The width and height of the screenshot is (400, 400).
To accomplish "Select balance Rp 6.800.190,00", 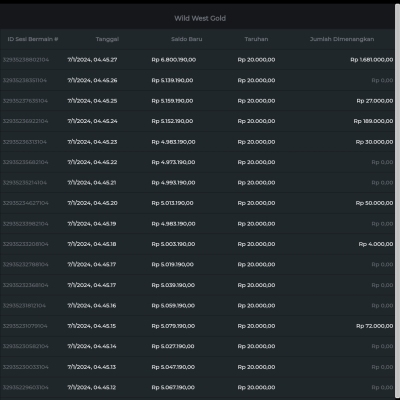I will coord(174,60).
